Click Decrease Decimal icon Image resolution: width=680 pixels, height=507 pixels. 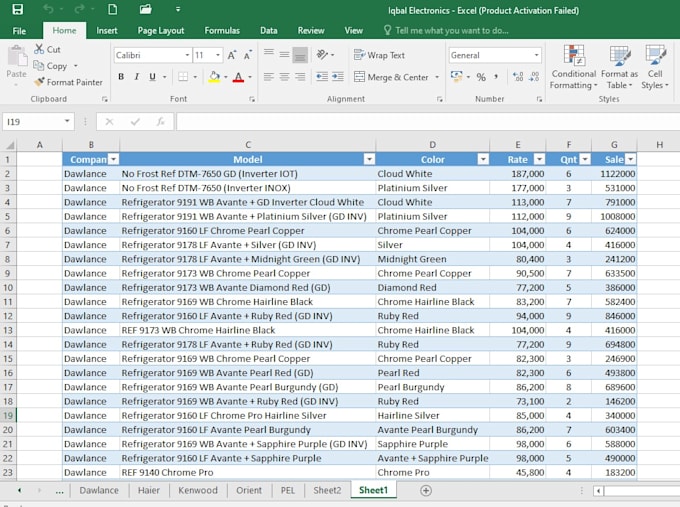tap(534, 77)
